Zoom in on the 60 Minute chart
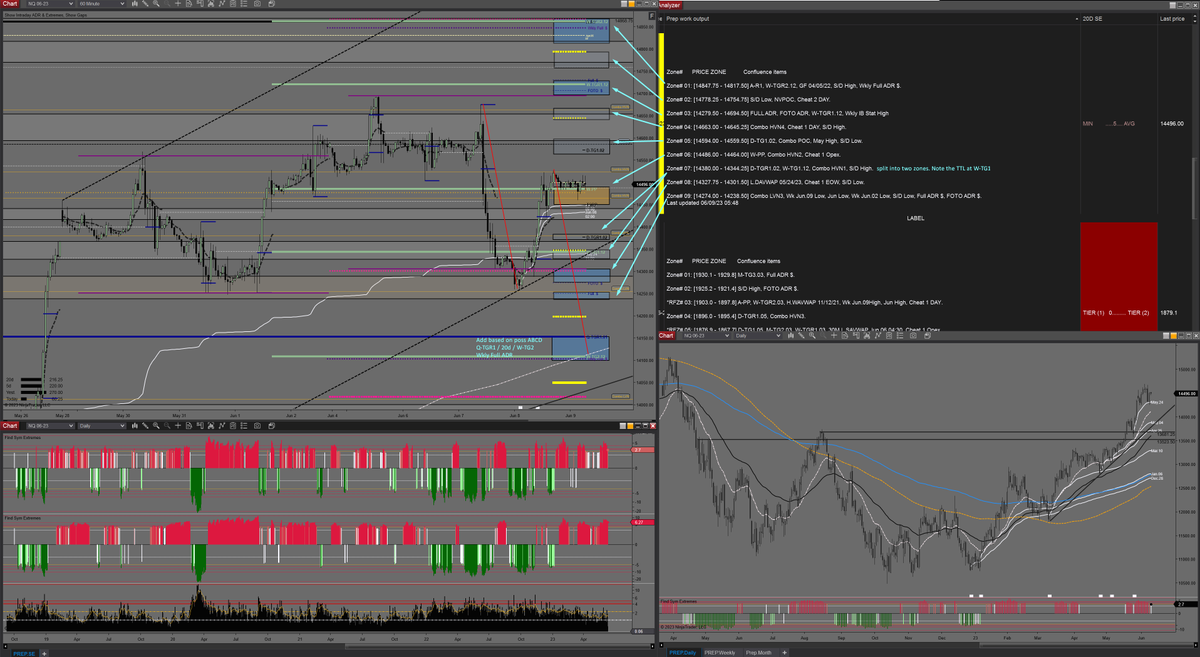Viewport: 1200px width, 657px height. click(x=156, y=4)
